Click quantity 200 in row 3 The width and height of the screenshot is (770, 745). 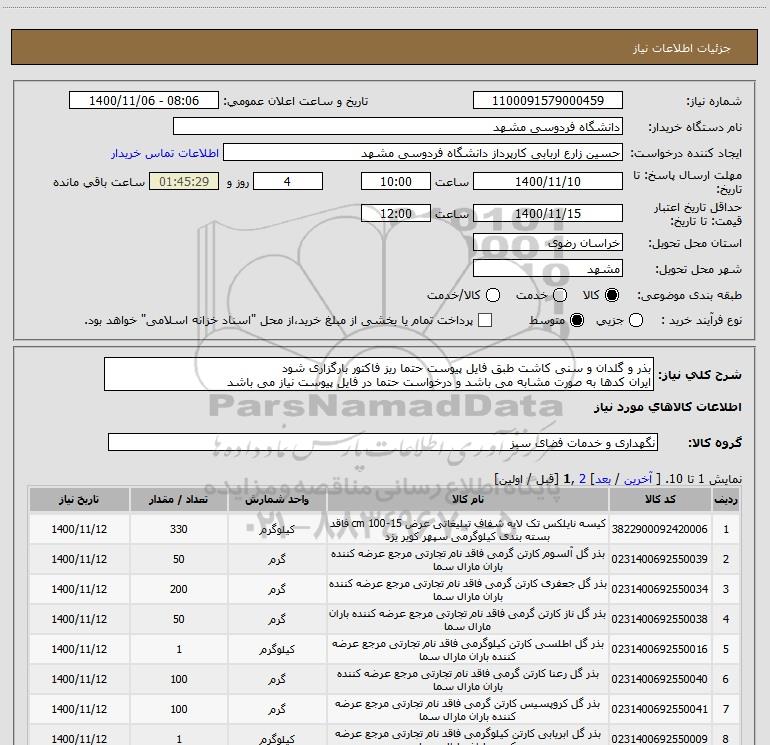[x=179, y=589]
